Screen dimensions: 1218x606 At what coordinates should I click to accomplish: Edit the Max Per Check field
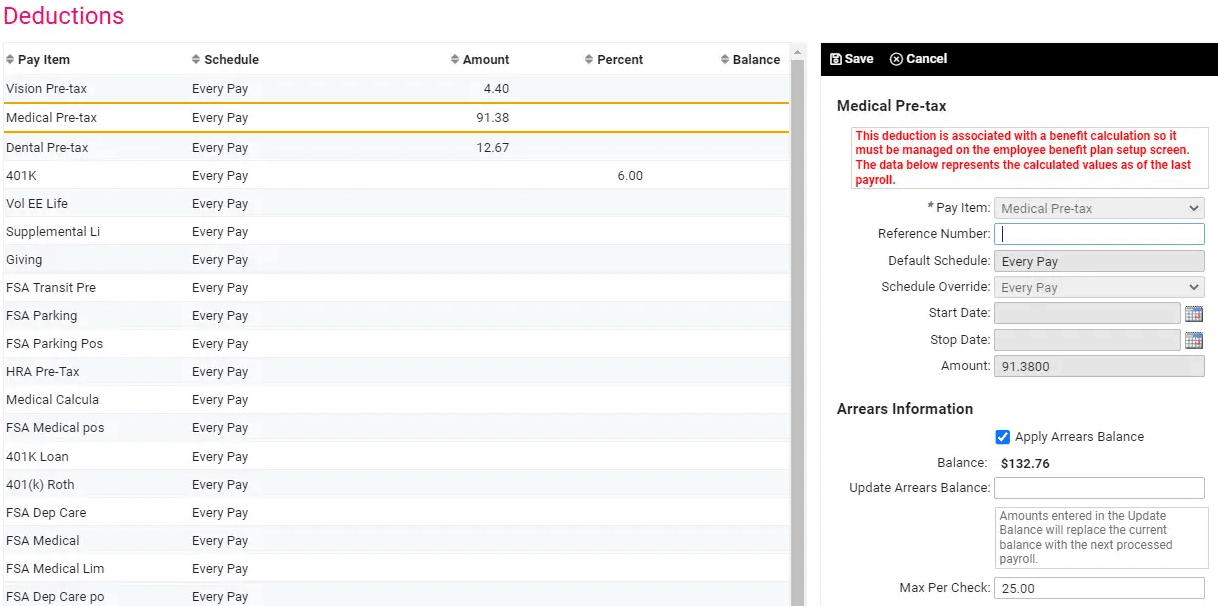[1099, 588]
